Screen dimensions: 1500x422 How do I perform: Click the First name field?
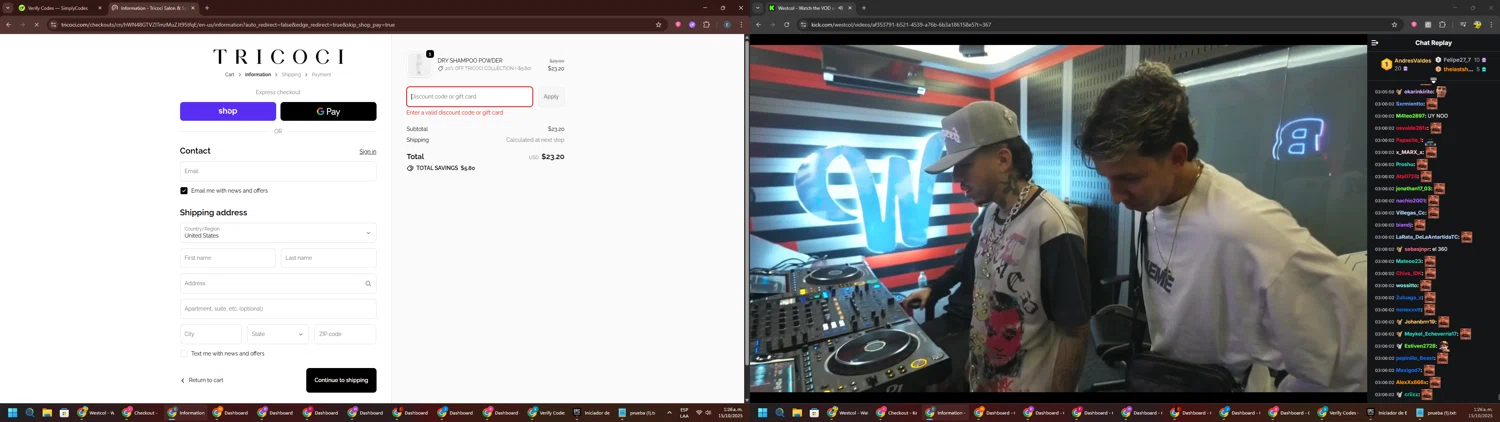(228, 258)
